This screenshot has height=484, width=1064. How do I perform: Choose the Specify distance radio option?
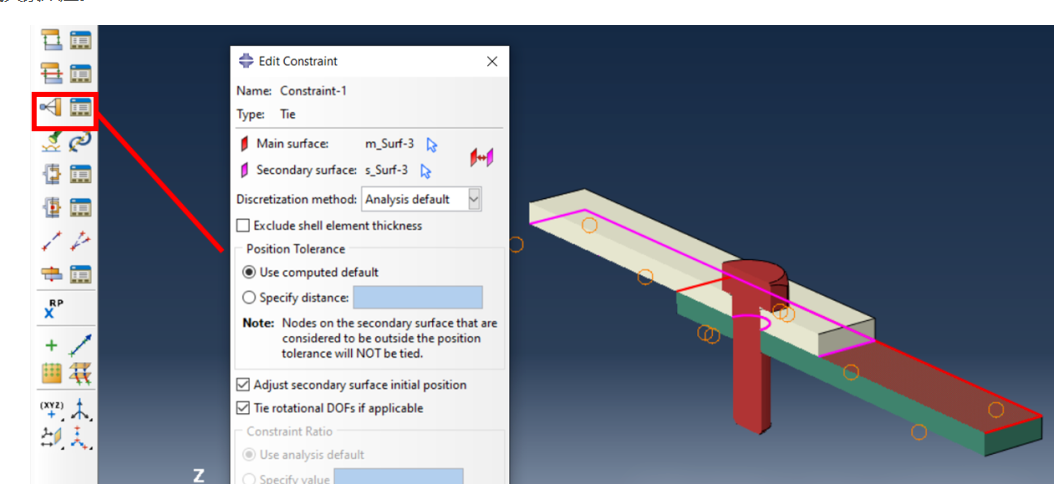tap(249, 297)
